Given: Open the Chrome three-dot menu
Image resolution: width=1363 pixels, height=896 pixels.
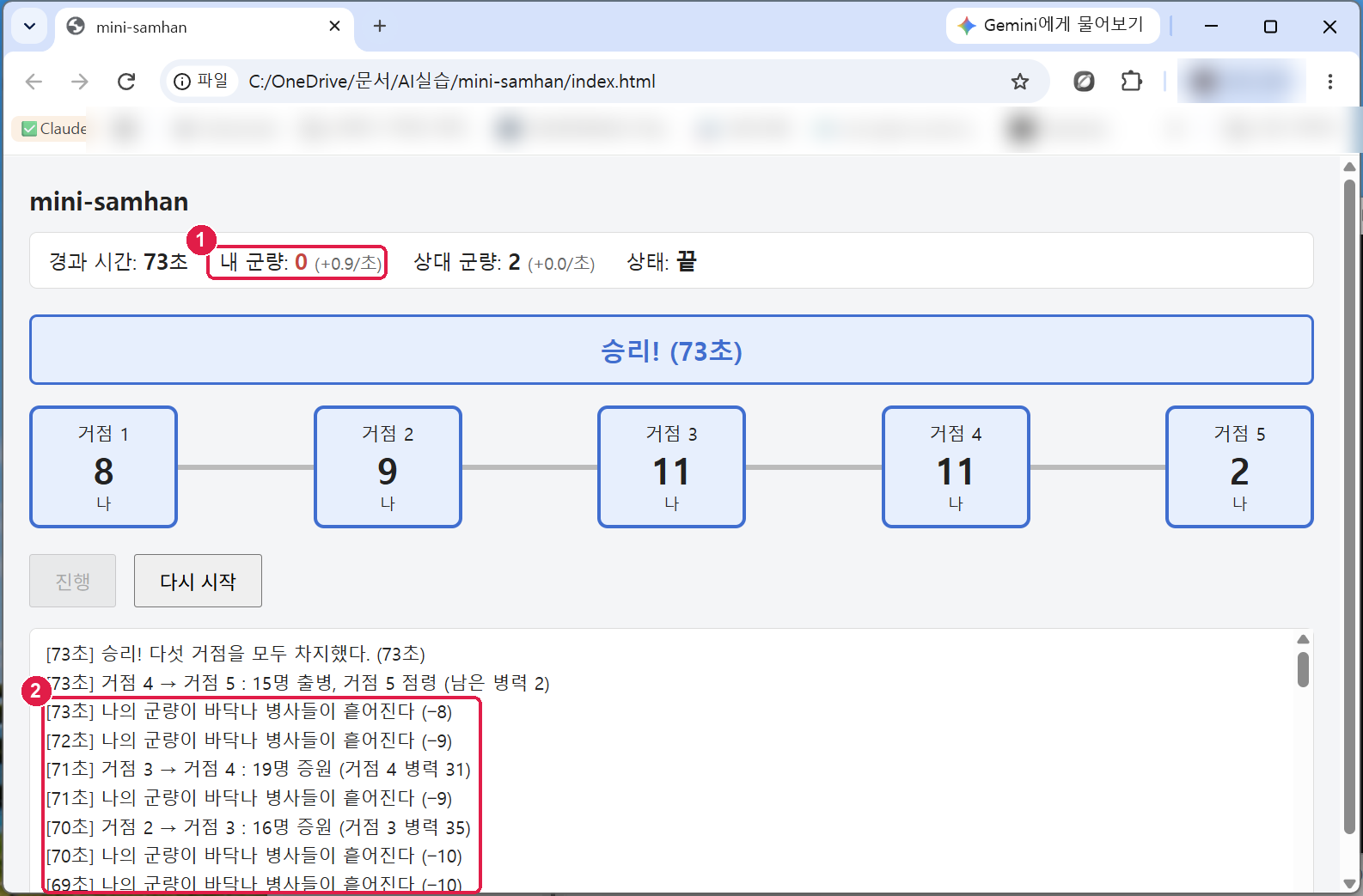Looking at the screenshot, I should point(1329,82).
